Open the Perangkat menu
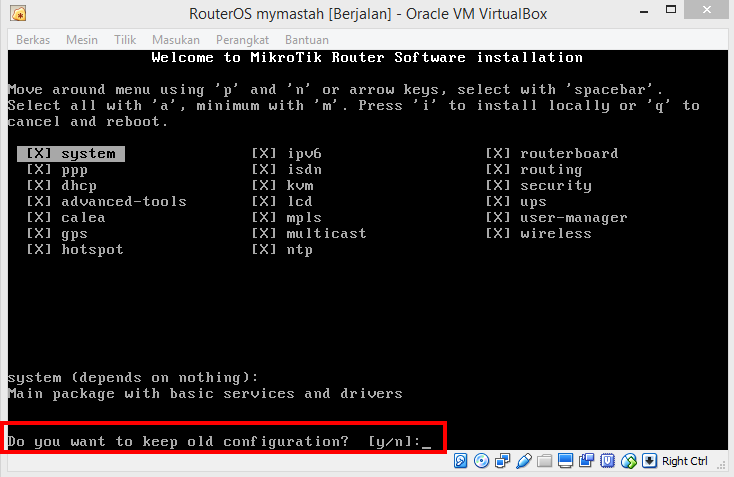The width and height of the screenshot is (734, 477). click(x=242, y=40)
